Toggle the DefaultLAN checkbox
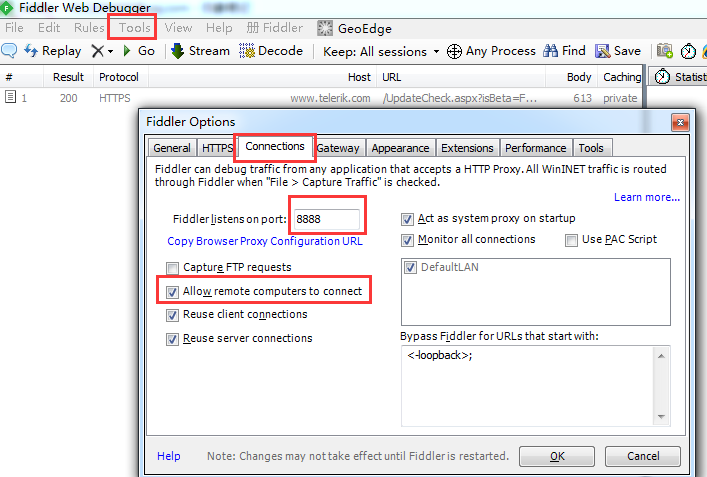Screen dimensions: 707x477 (x=410, y=267)
